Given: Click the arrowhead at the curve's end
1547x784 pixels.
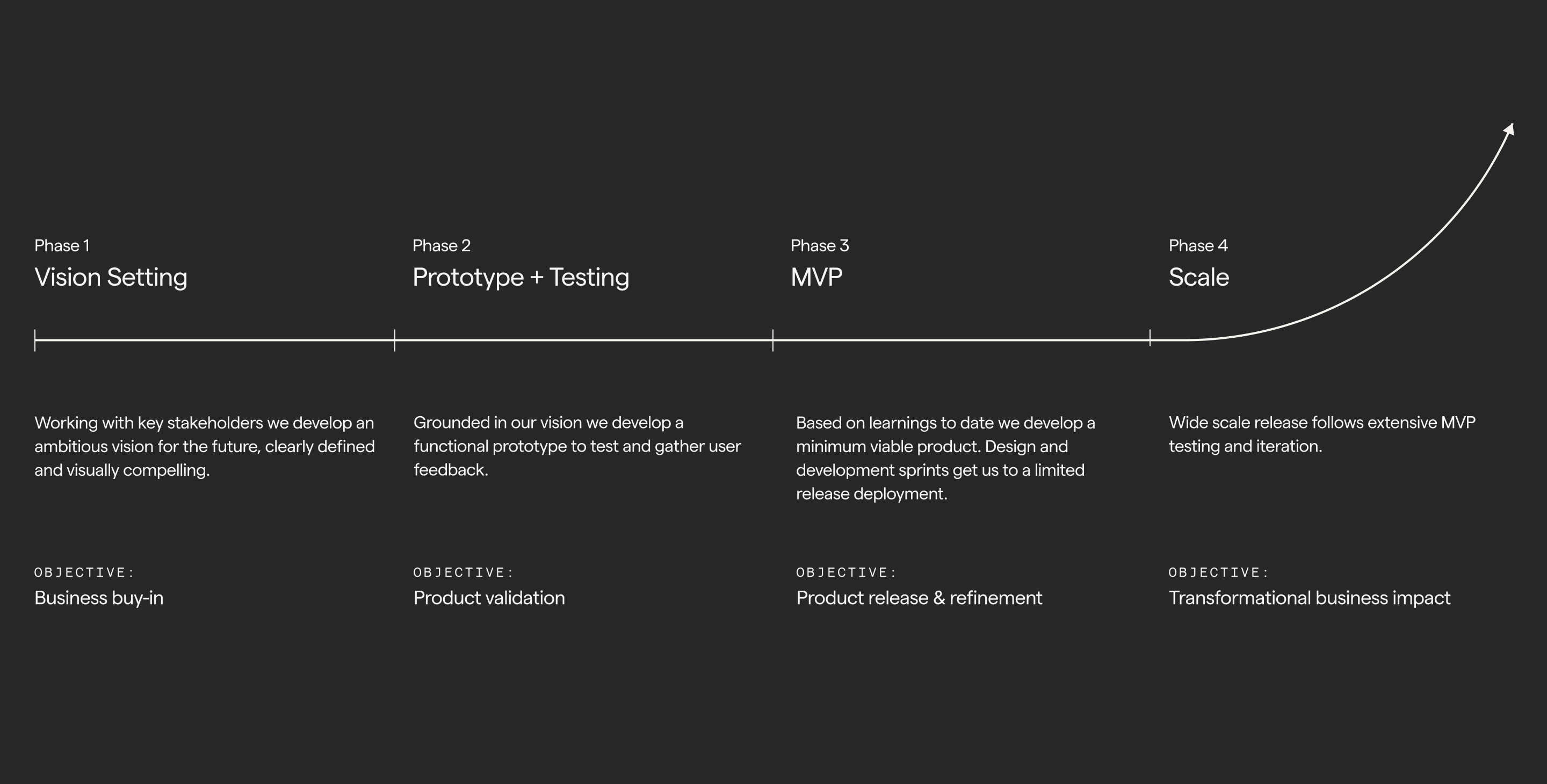Looking at the screenshot, I should 1510,129.
